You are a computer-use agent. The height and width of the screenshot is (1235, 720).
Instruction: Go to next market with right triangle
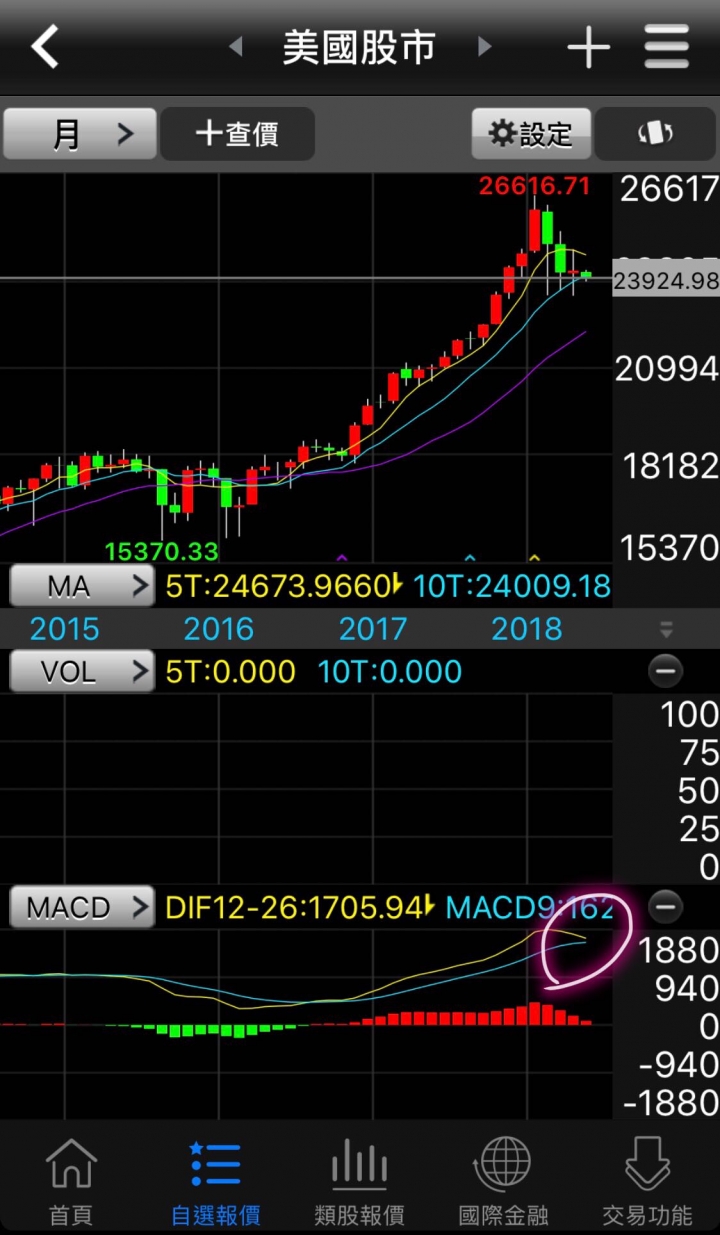(x=484, y=47)
